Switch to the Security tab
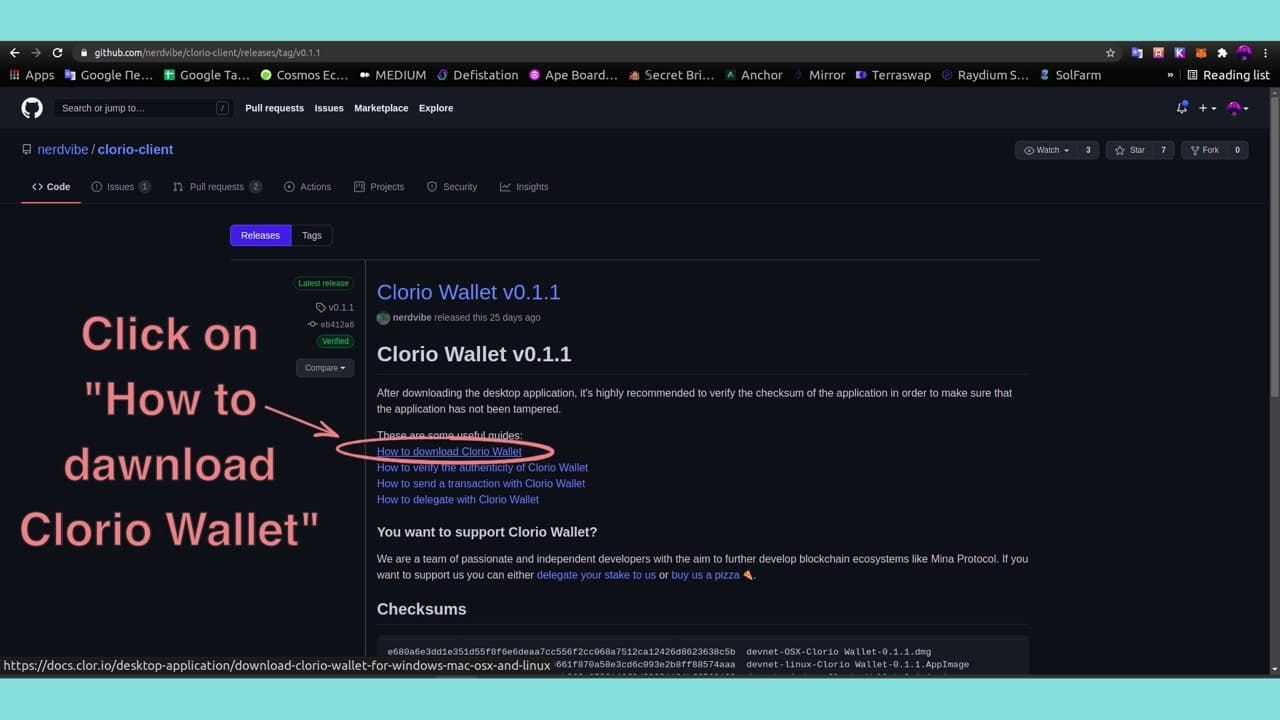Viewport: 1280px width, 720px height. (x=452, y=187)
